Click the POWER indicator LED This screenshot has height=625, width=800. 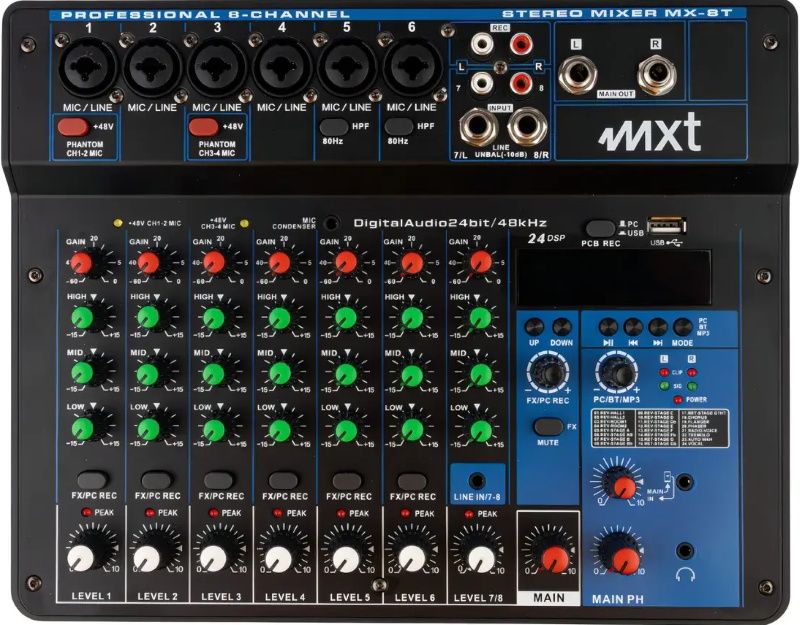click(x=678, y=399)
